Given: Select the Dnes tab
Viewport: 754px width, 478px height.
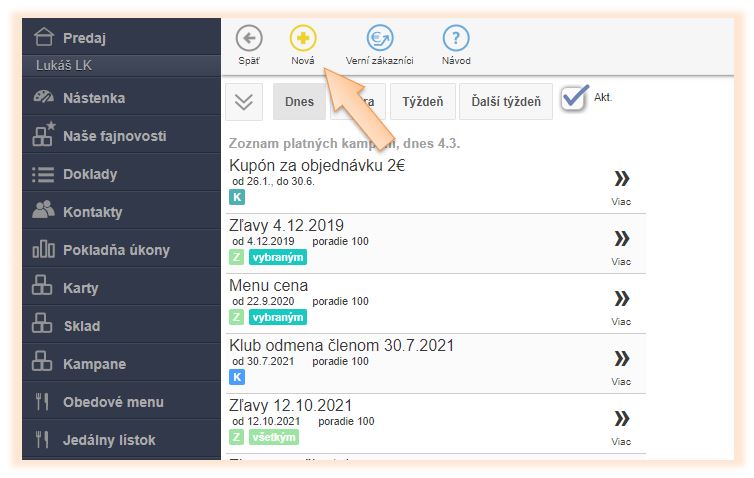Looking at the screenshot, I should coord(299,102).
